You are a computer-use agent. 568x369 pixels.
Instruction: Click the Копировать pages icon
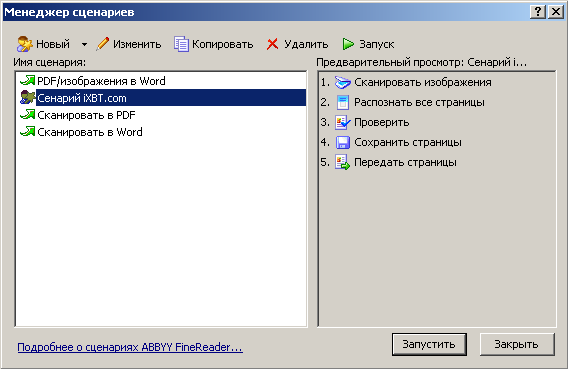pos(181,44)
